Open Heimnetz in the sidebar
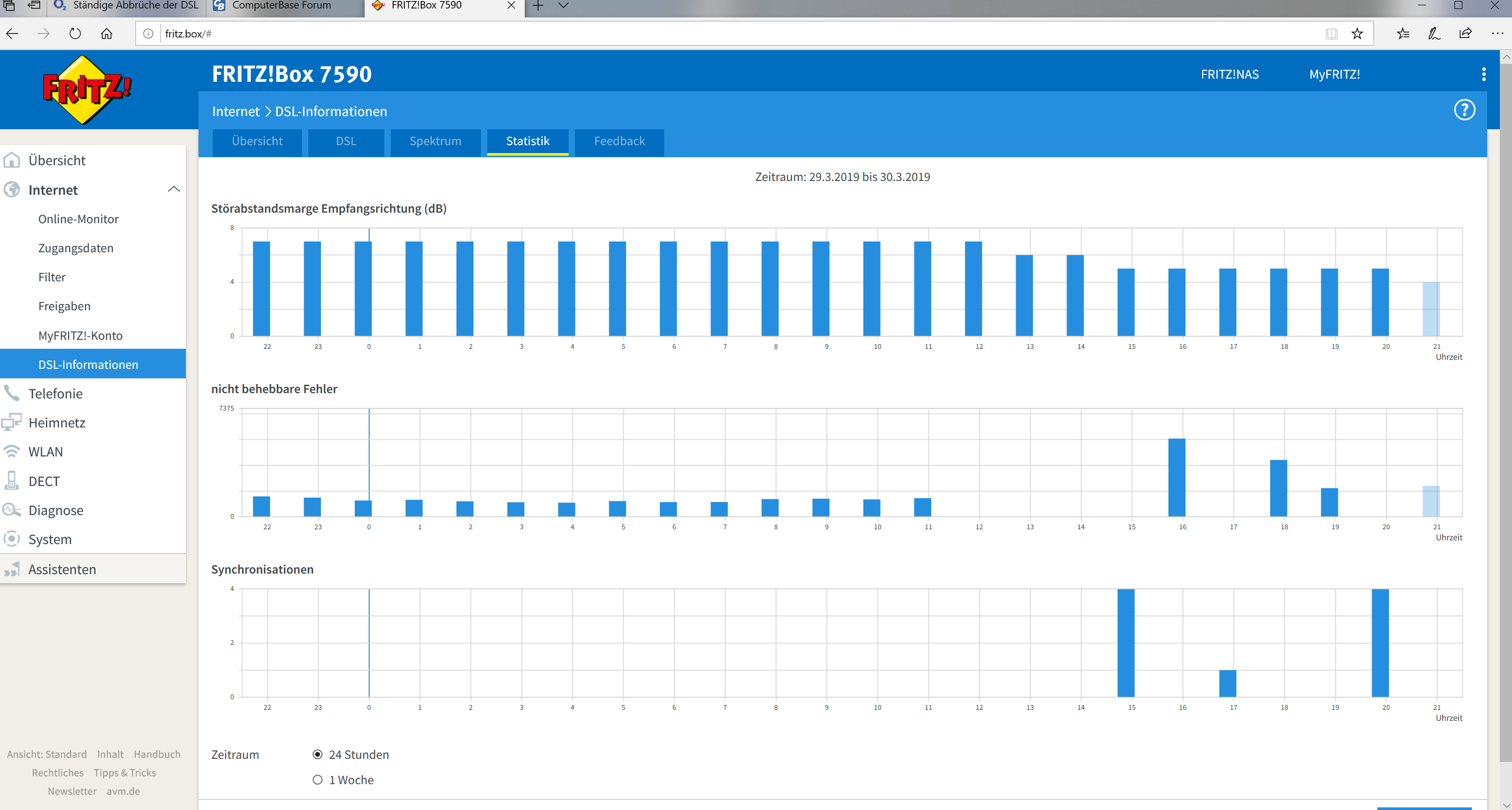This screenshot has height=810, width=1512. [x=56, y=423]
